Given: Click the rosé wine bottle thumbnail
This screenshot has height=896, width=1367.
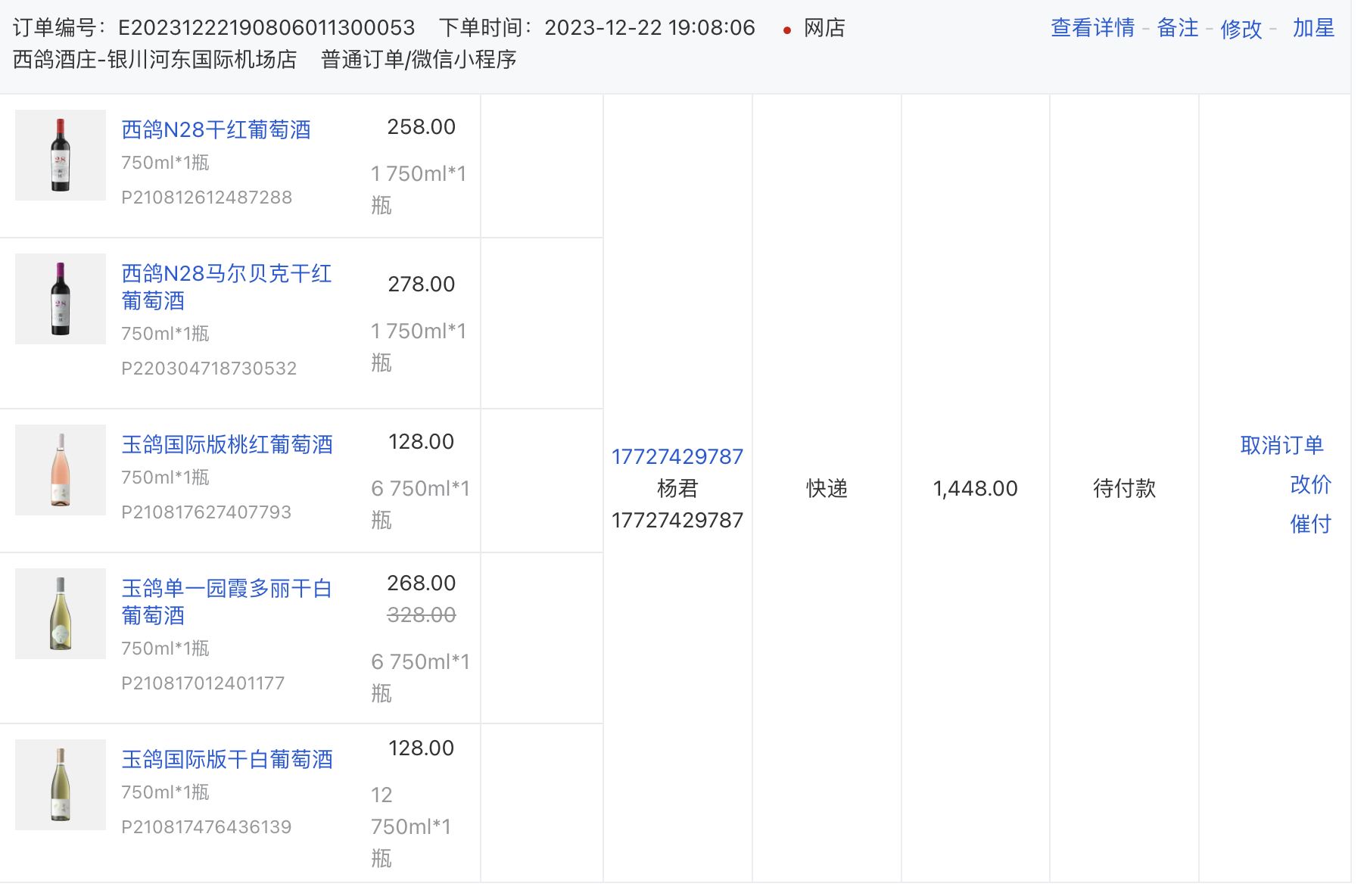Looking at the screenshot, I should [x=60, y=470].
